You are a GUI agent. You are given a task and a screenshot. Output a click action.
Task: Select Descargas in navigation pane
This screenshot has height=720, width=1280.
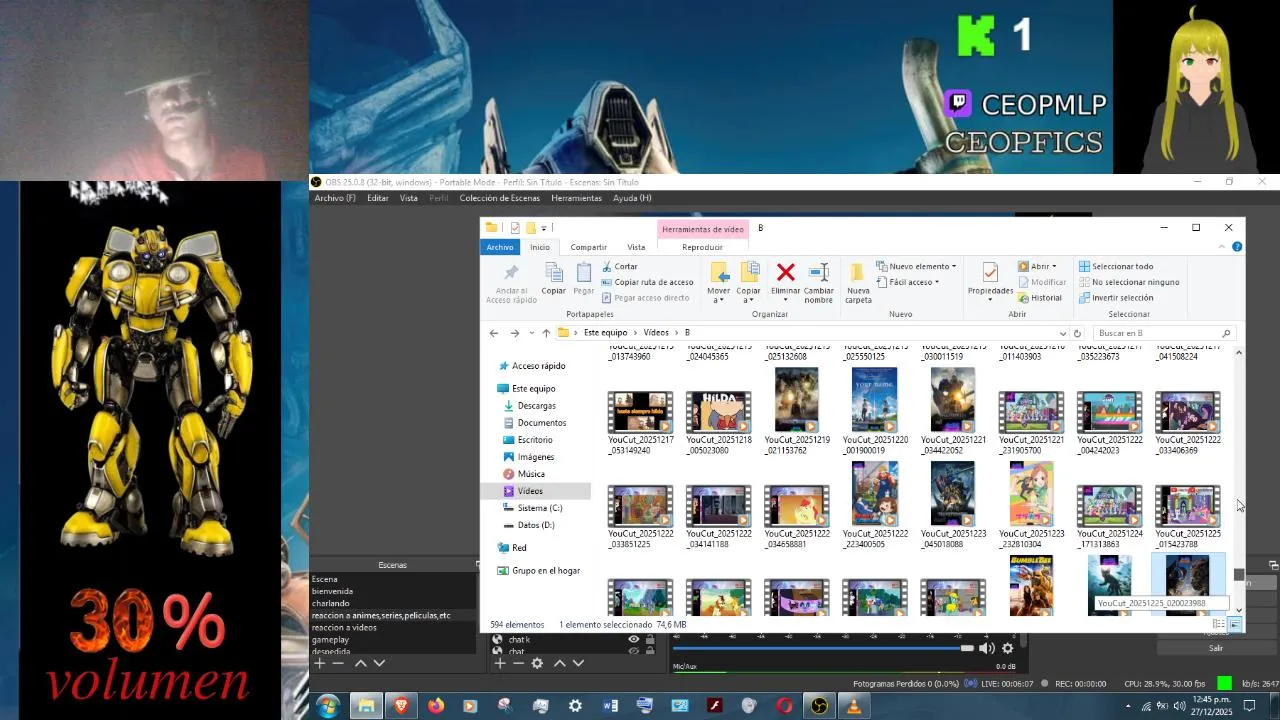(x=536, y=406)
